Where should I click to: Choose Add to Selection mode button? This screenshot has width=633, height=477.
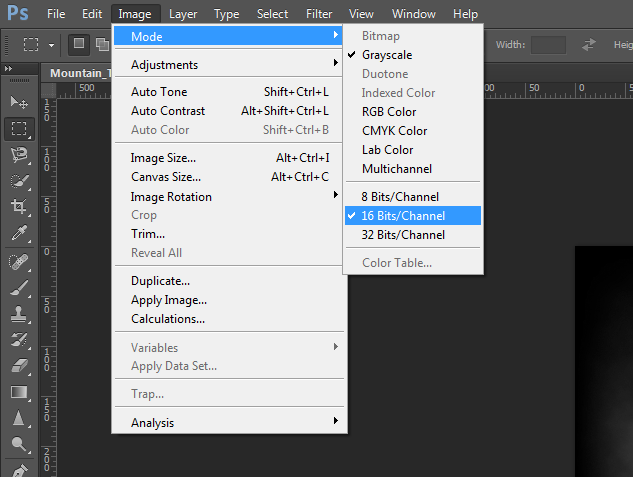[x=102, y=44]
